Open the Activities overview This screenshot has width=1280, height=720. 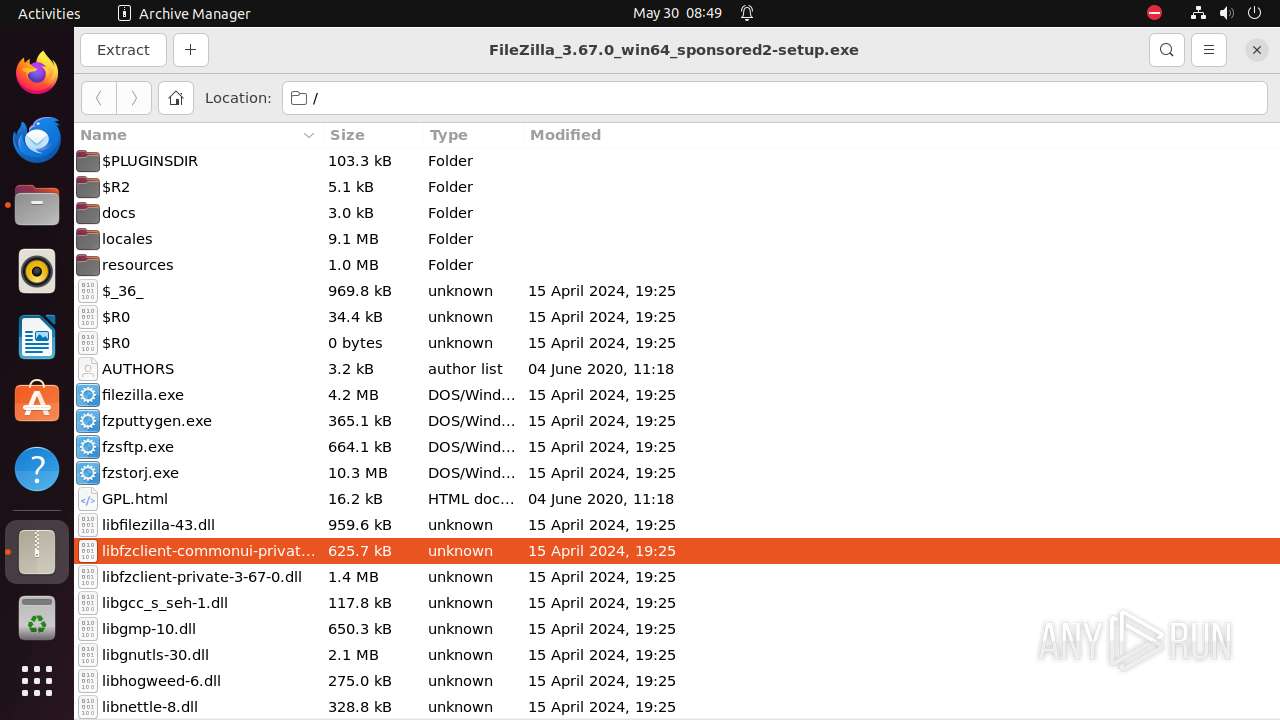[x=49, y=13]
